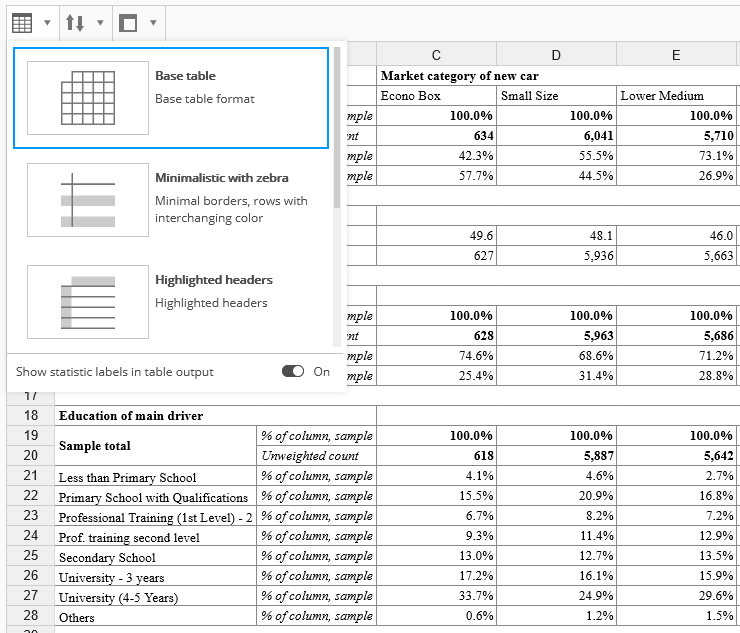Select column C header
Image resolution: width=740 pixels, height=633 pixels.
(436, 55)
